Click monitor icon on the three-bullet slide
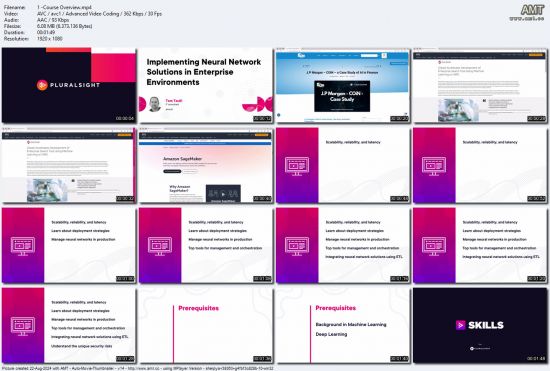550x371 pixels. tap(23, 245)
